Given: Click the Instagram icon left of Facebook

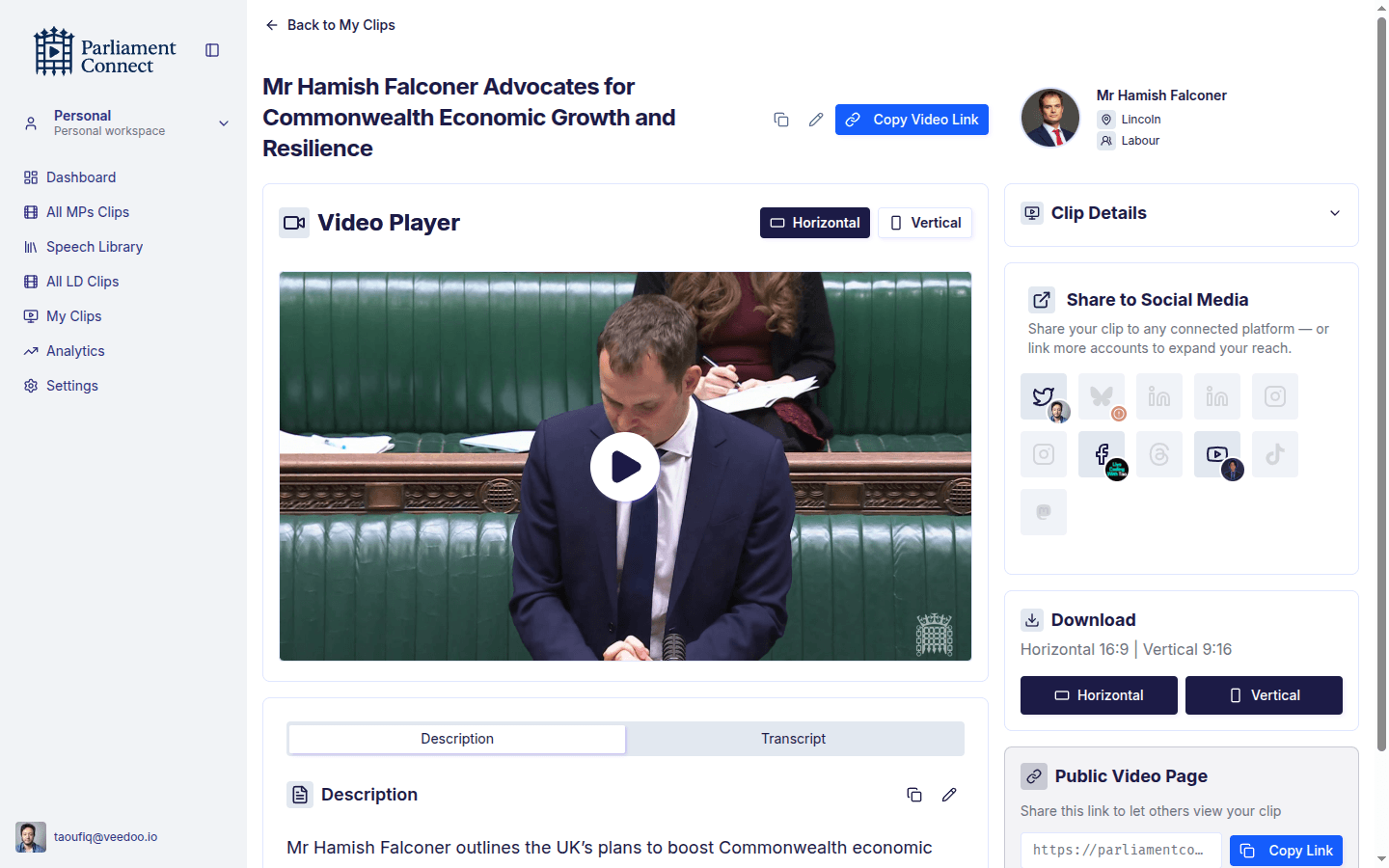Looking at the screenshot, I should coord(1044,454).
